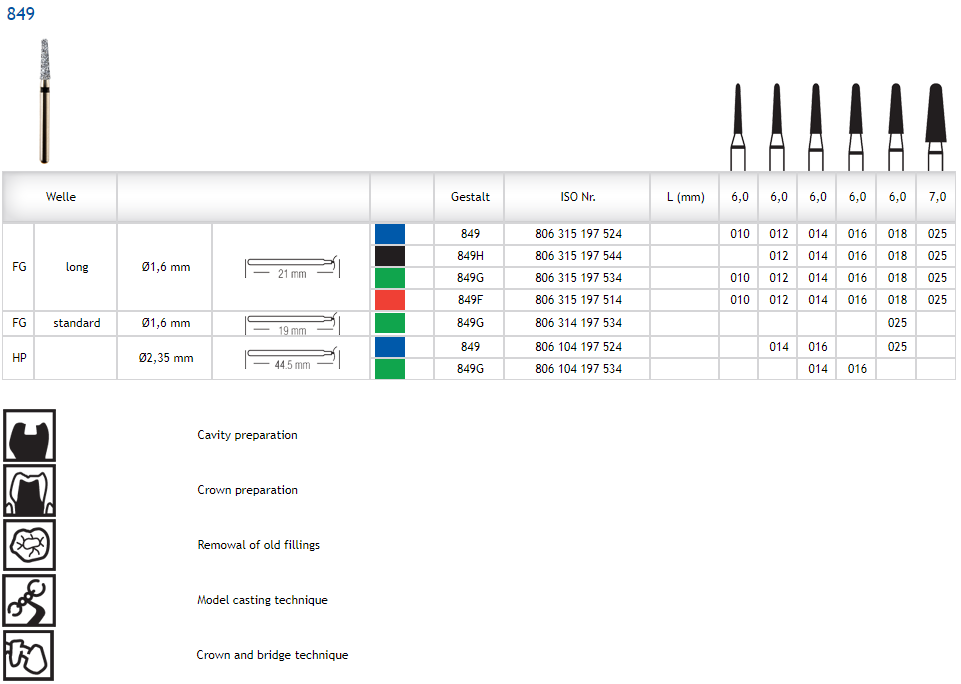Select the black color swatch for 849H
The height and width of the screenshot is (684, 961).
(x=390, y=256)
